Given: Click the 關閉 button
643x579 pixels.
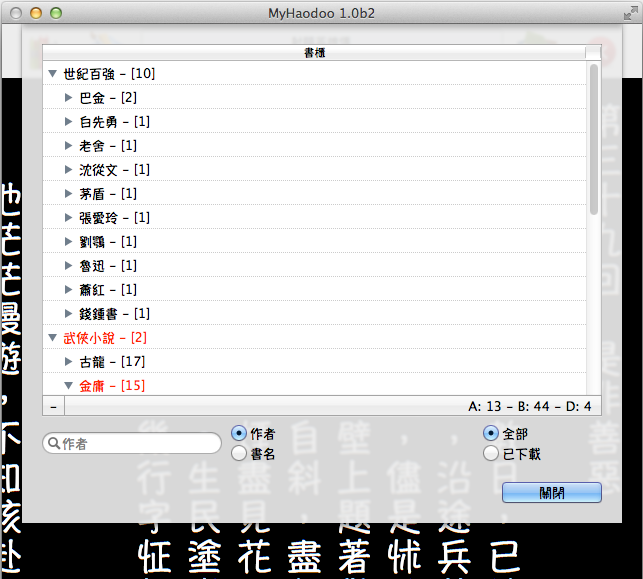Looking at the screenshot, I should click(x=552, y=492).
